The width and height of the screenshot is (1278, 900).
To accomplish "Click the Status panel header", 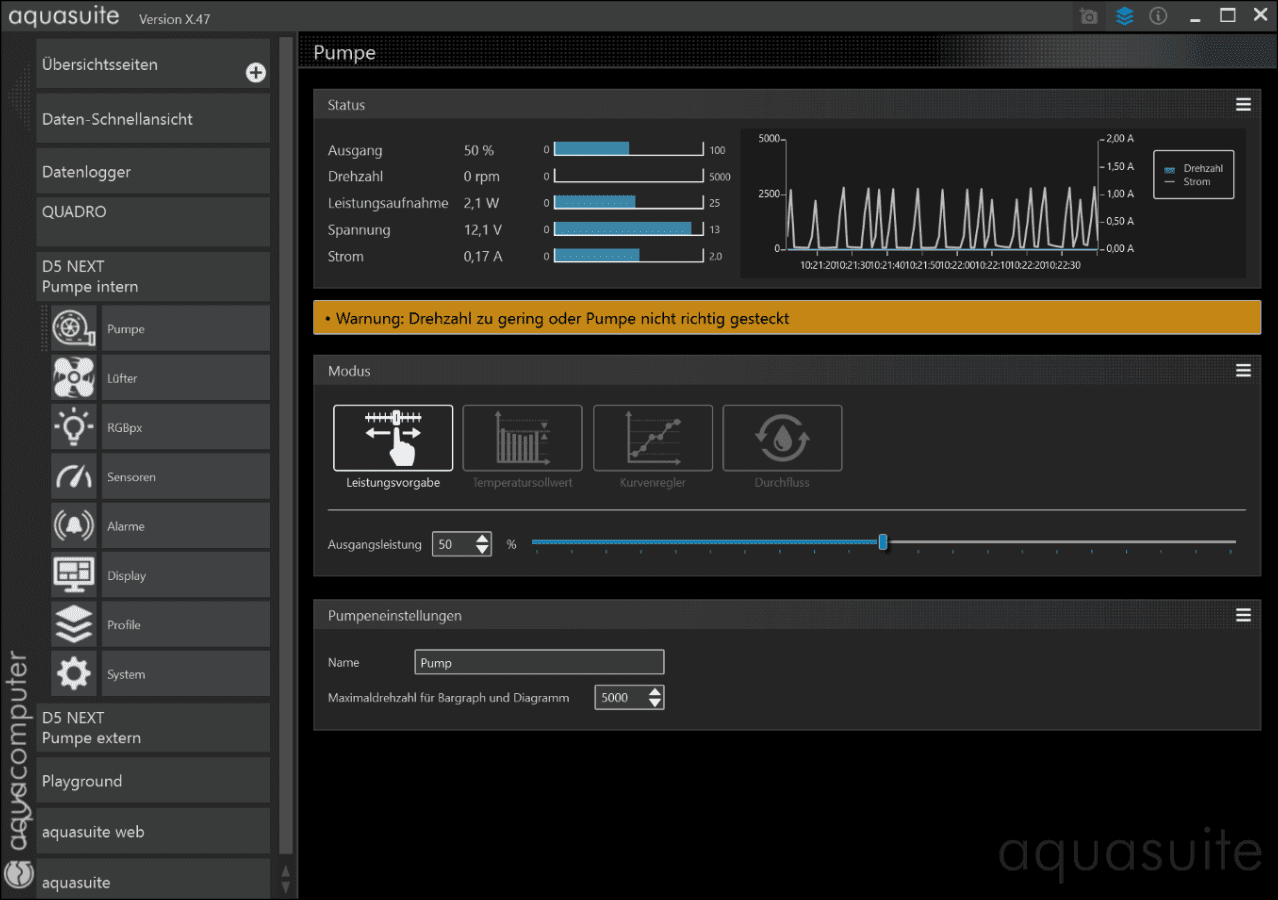I will tap(787, 105).
